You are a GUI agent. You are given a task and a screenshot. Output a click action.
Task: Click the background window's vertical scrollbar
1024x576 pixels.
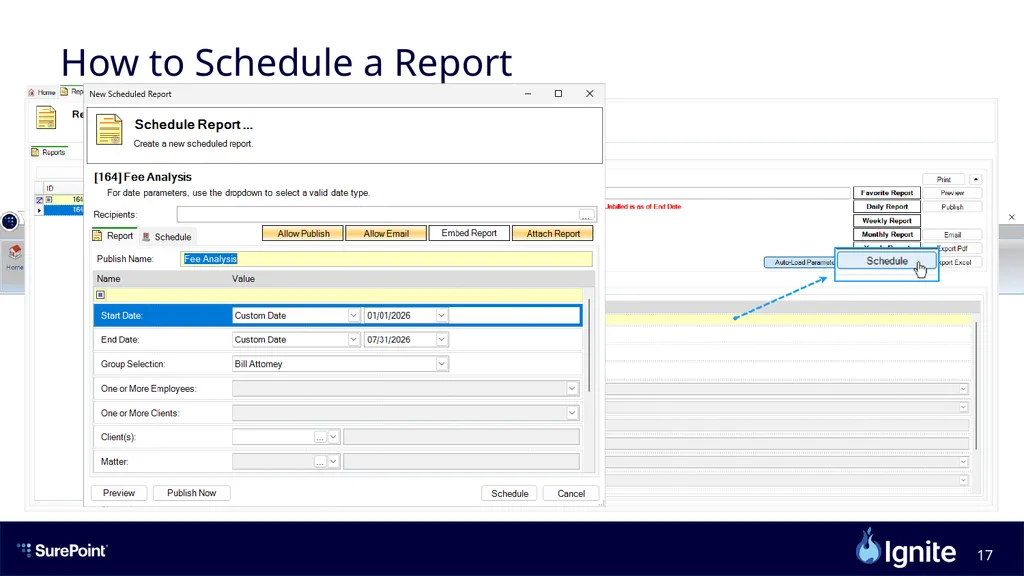pyautogui.click(x=976, y=385)
